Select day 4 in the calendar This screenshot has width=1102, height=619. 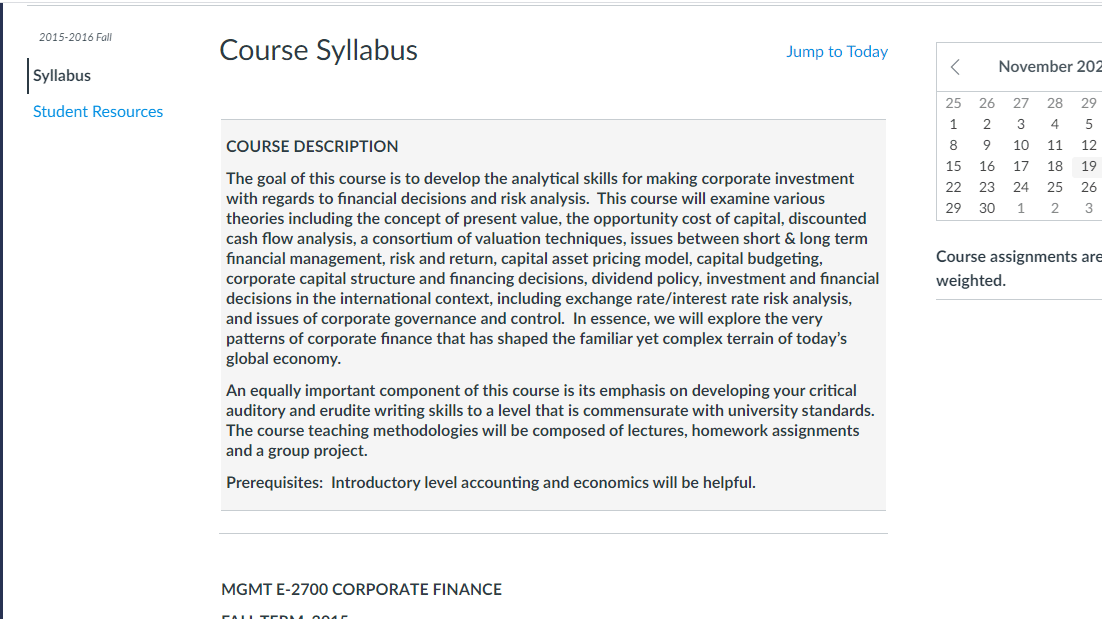[1055, 124]
